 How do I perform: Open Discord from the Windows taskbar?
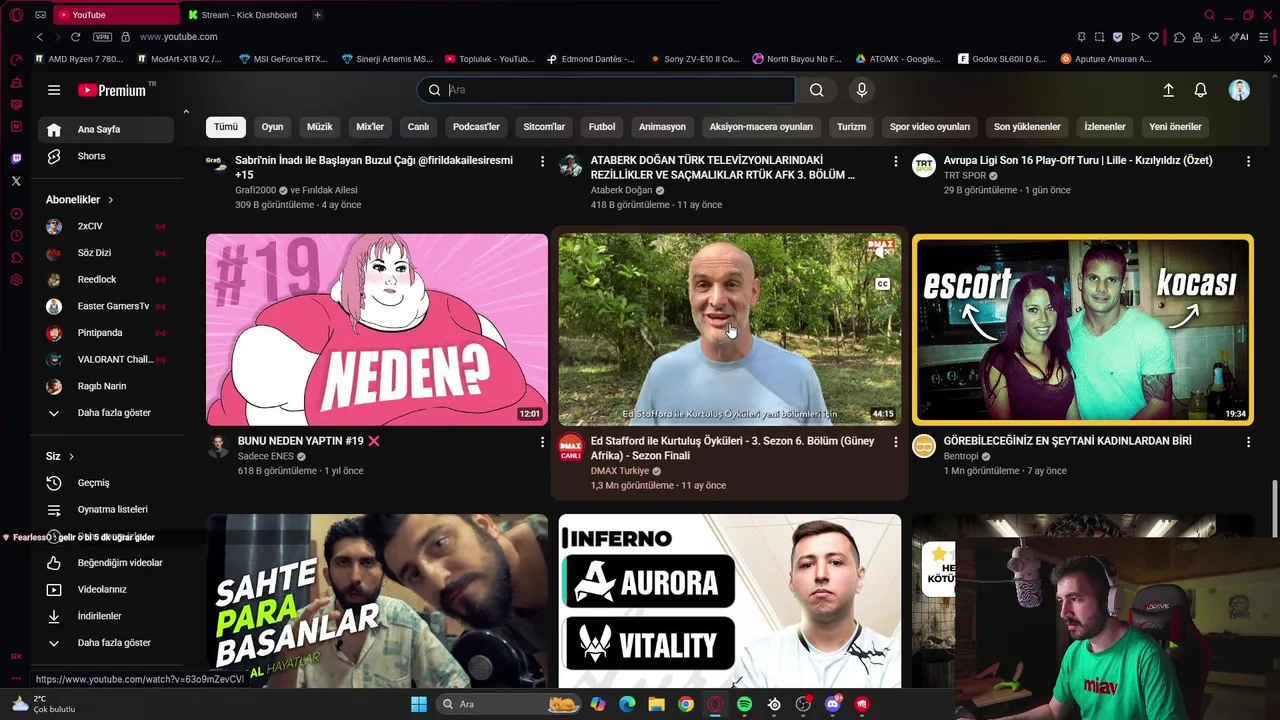(833, 704)
